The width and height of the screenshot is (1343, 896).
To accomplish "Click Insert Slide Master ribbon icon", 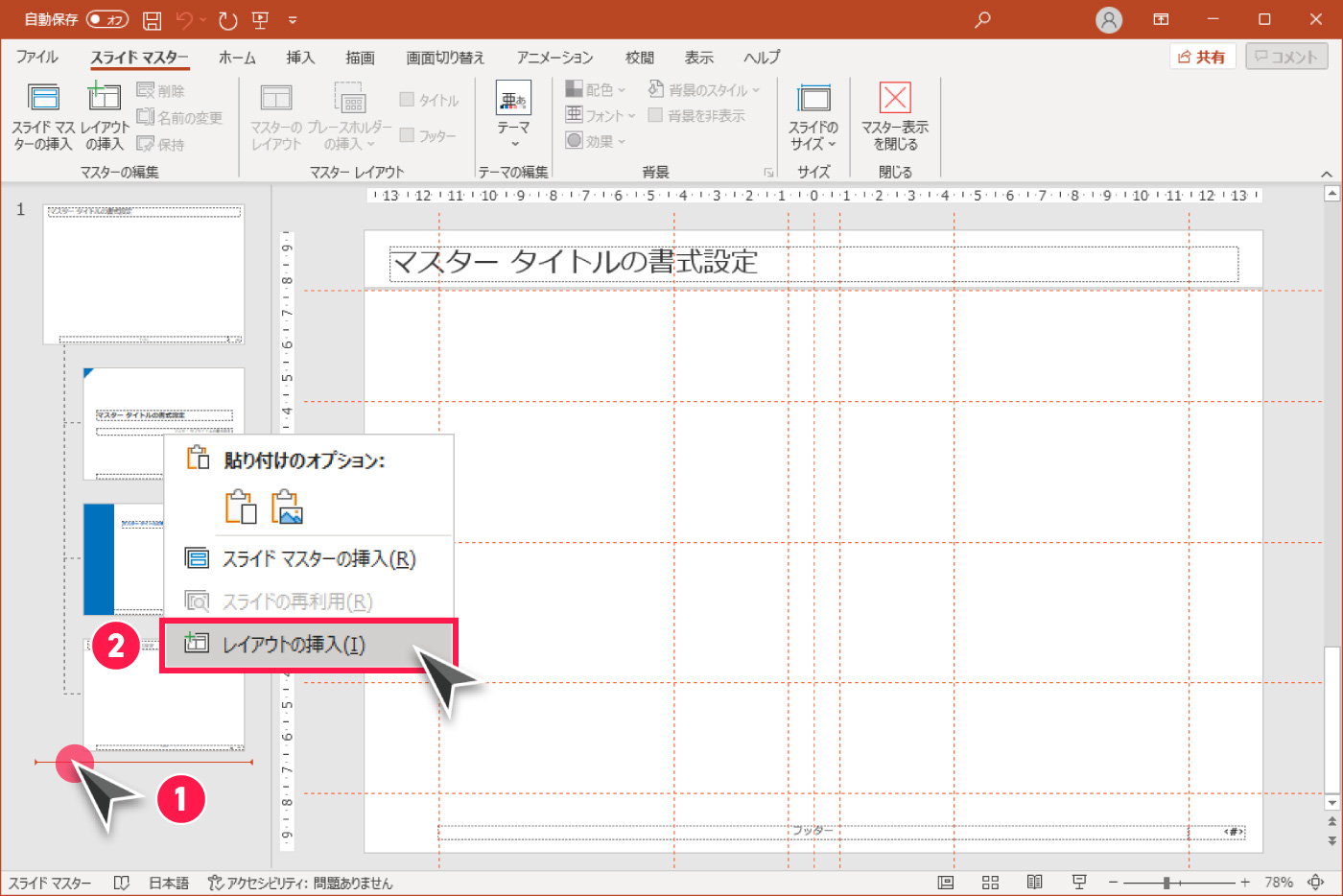I will pyautogui.click(x=43, y=97).
